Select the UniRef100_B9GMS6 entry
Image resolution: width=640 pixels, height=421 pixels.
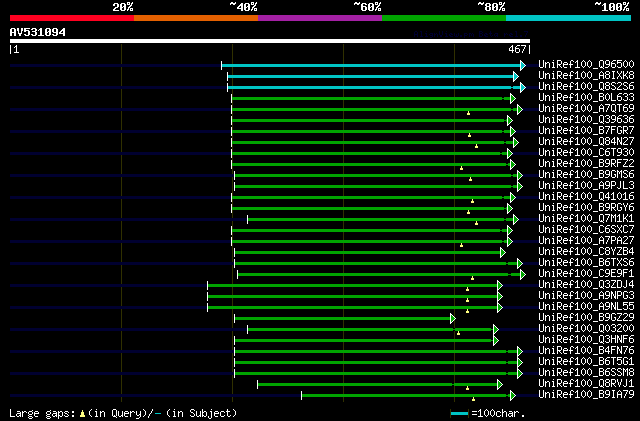(586, 175)
